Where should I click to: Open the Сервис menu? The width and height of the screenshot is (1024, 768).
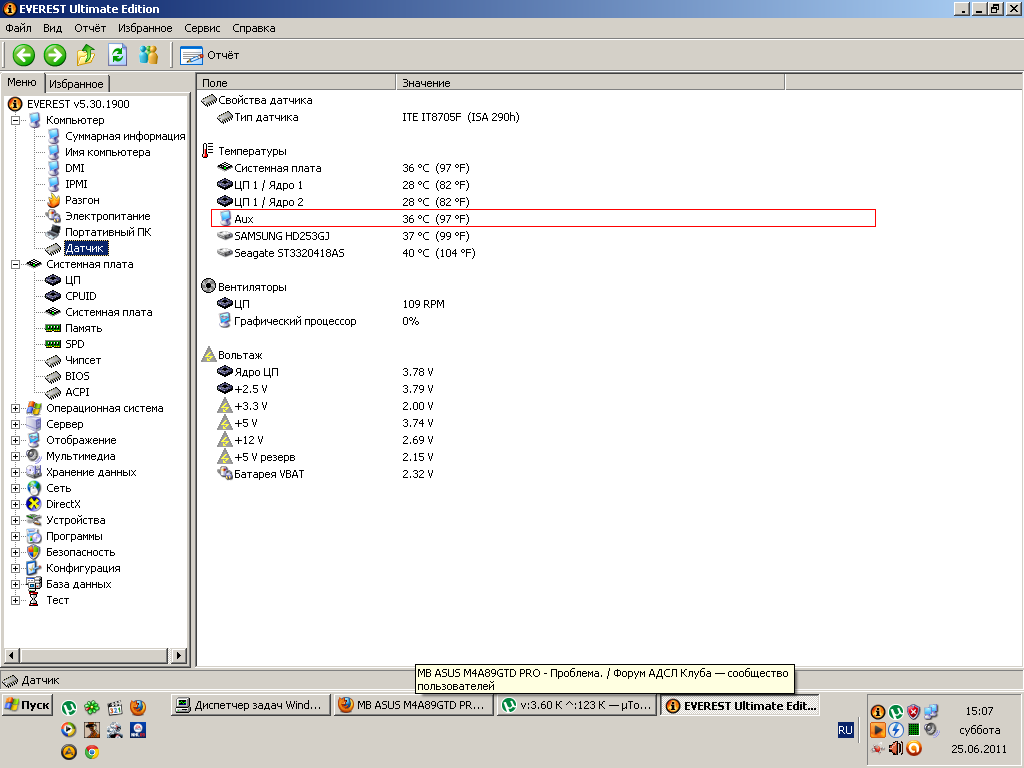202,28
